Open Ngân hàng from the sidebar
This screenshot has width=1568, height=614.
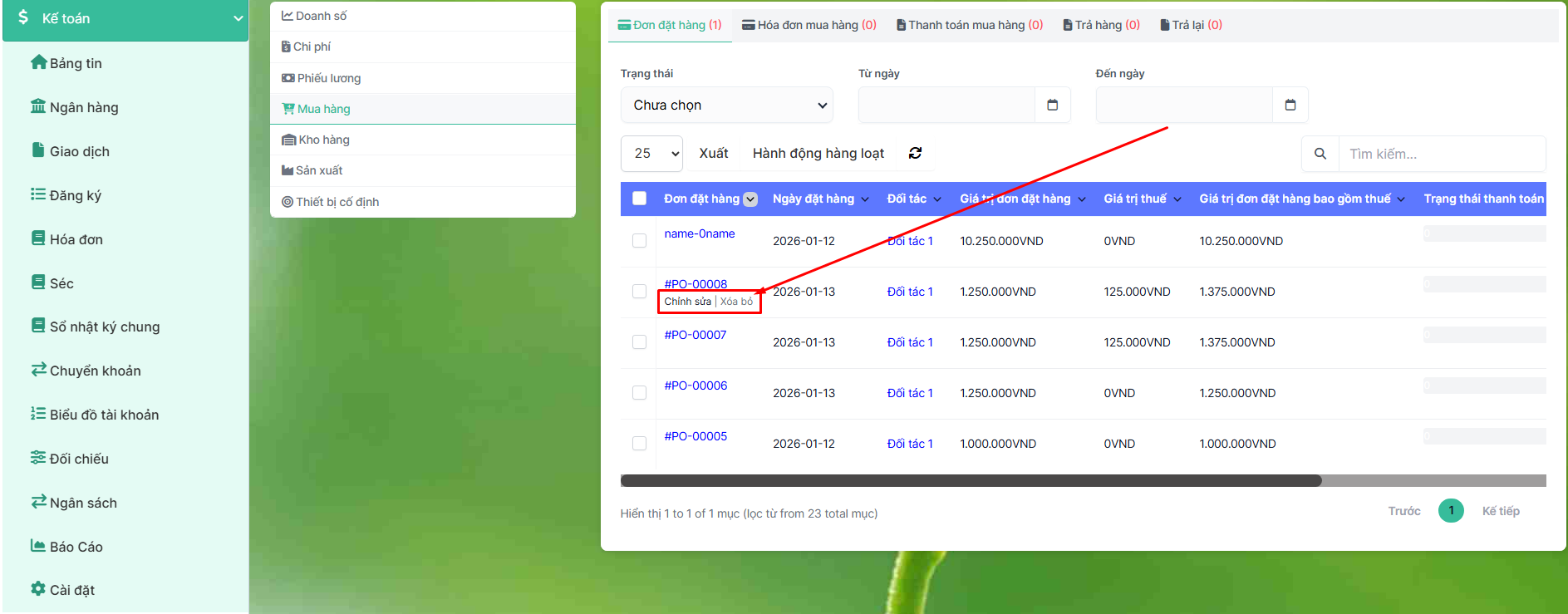click(x=83, y=107)
